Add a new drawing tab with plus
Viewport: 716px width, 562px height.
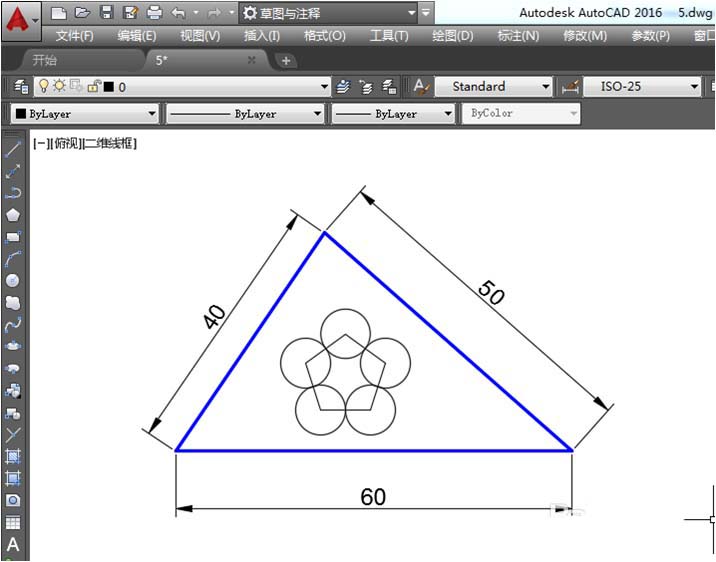pos(286,60)
